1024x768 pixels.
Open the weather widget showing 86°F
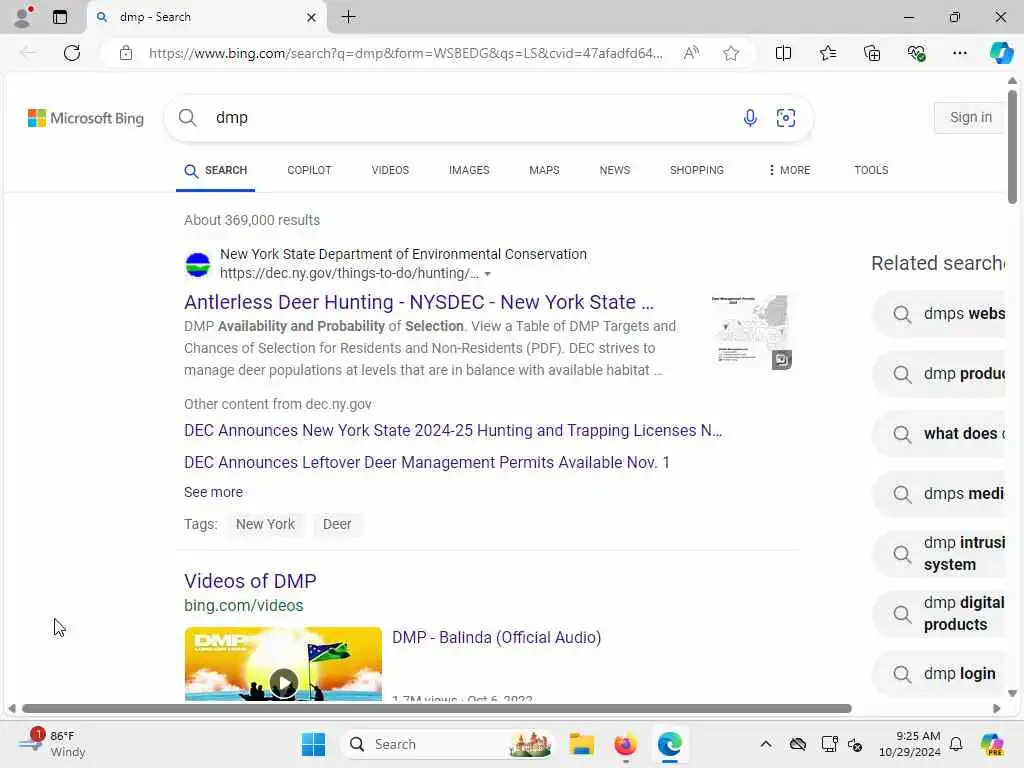(52, 744)
